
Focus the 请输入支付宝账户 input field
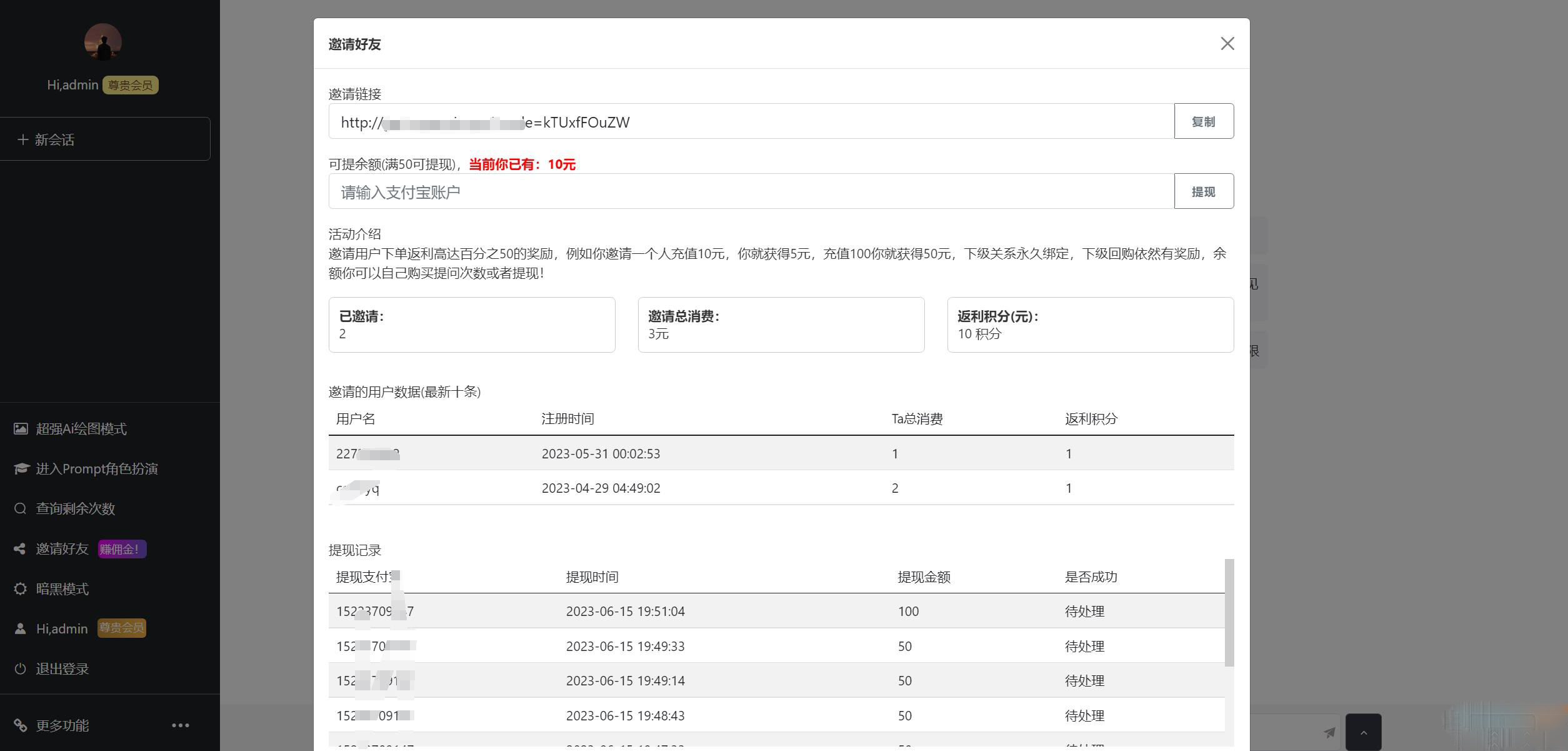pos(751,191)
